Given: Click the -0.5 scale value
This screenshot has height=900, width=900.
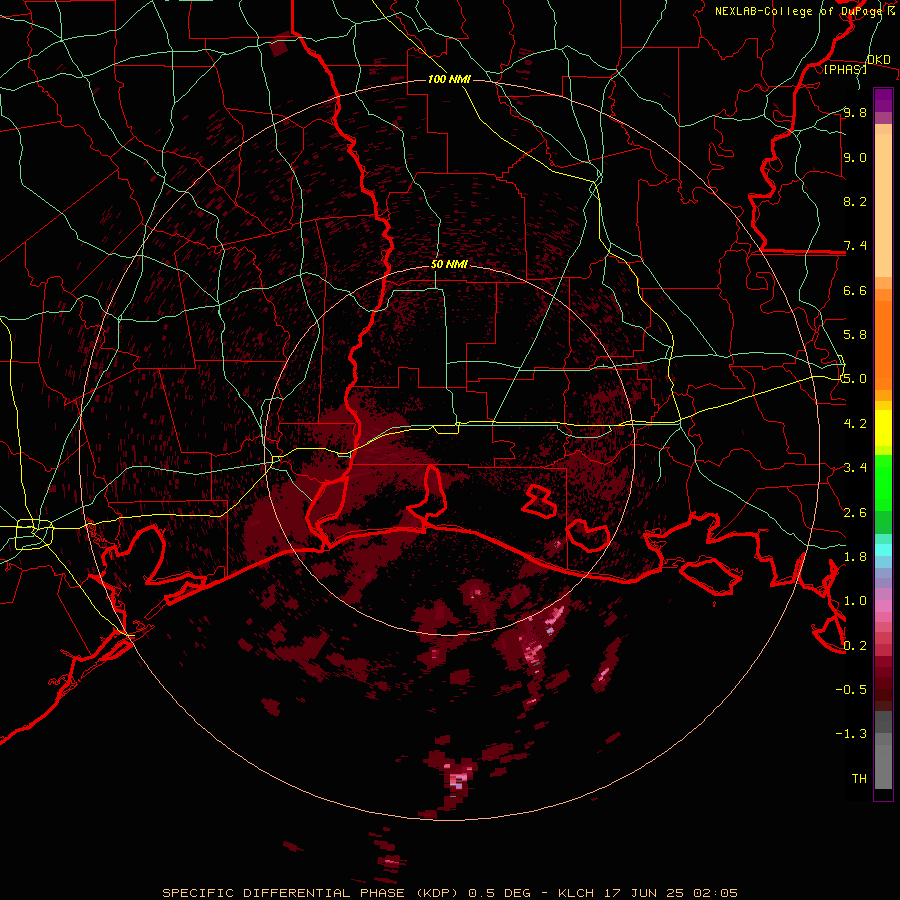Looking at the screenshot, I should tap(851, 690).
